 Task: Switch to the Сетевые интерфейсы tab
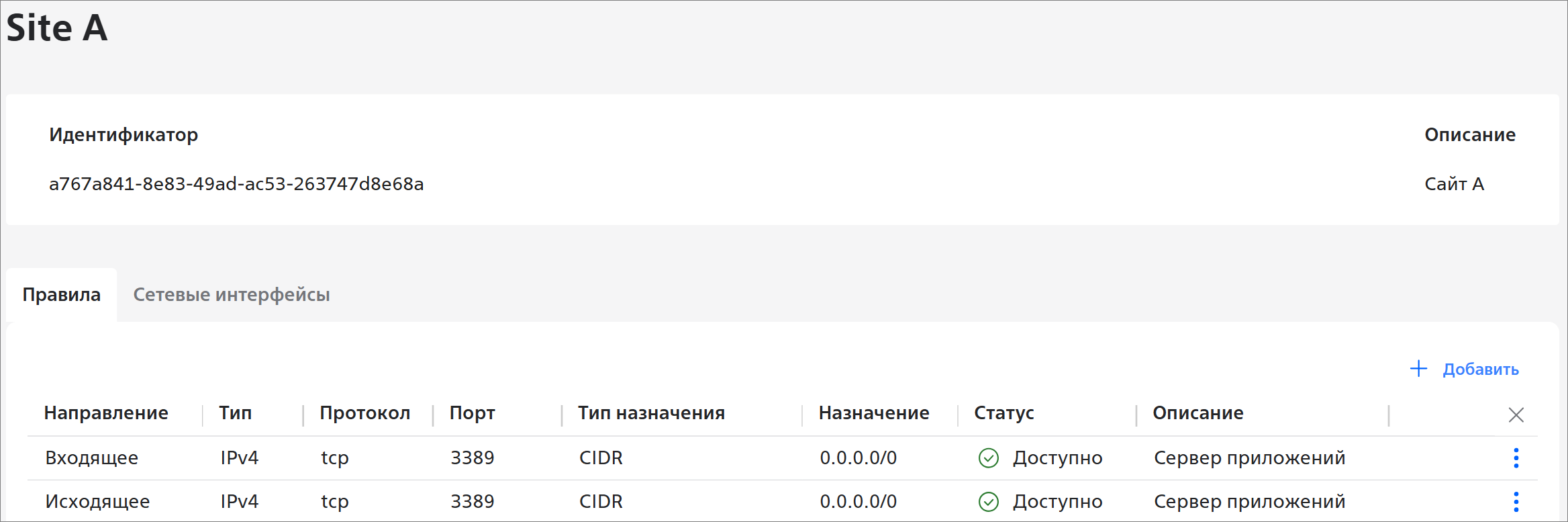(232, 295)
